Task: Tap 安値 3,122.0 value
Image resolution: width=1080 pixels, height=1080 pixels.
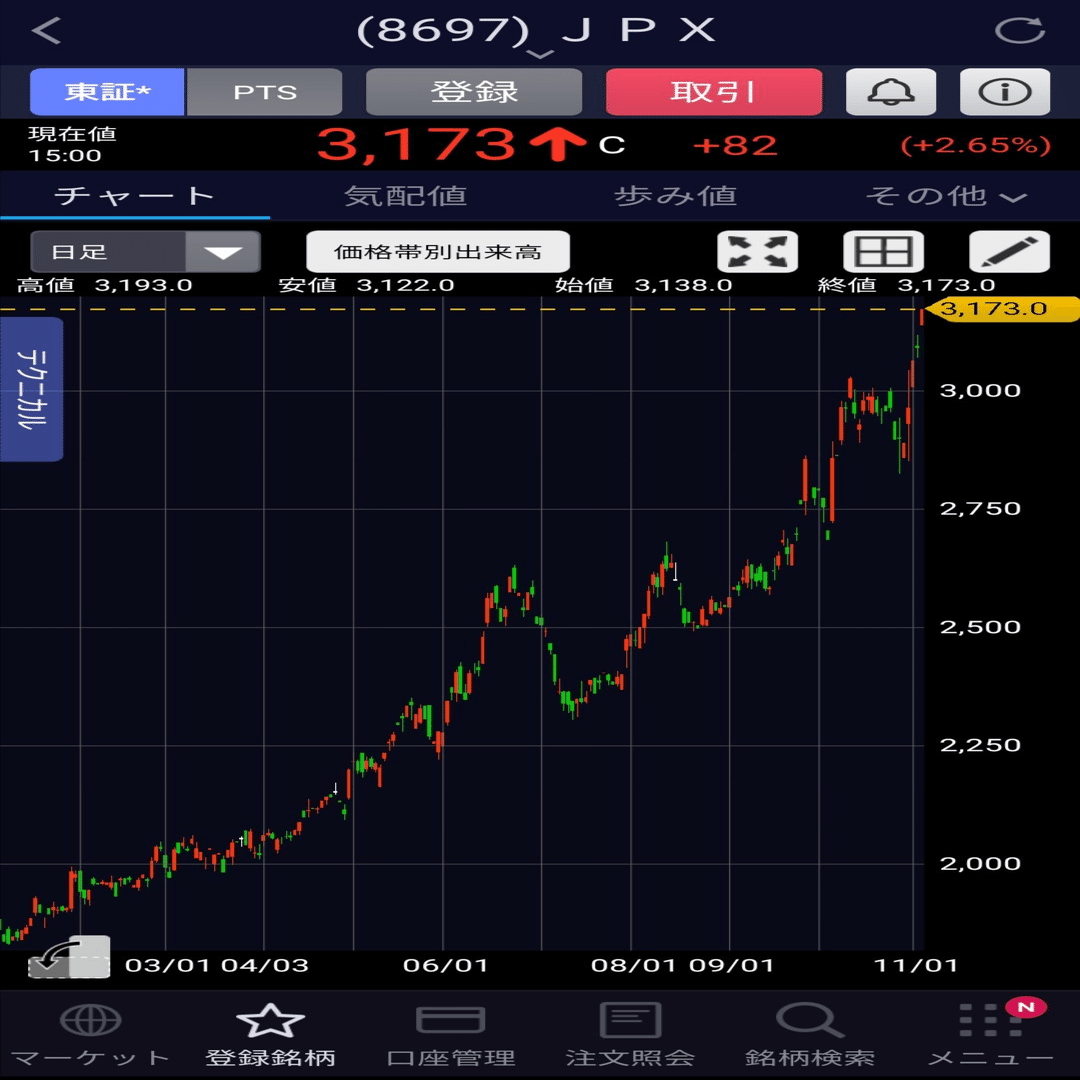Action: click(405, 285)
